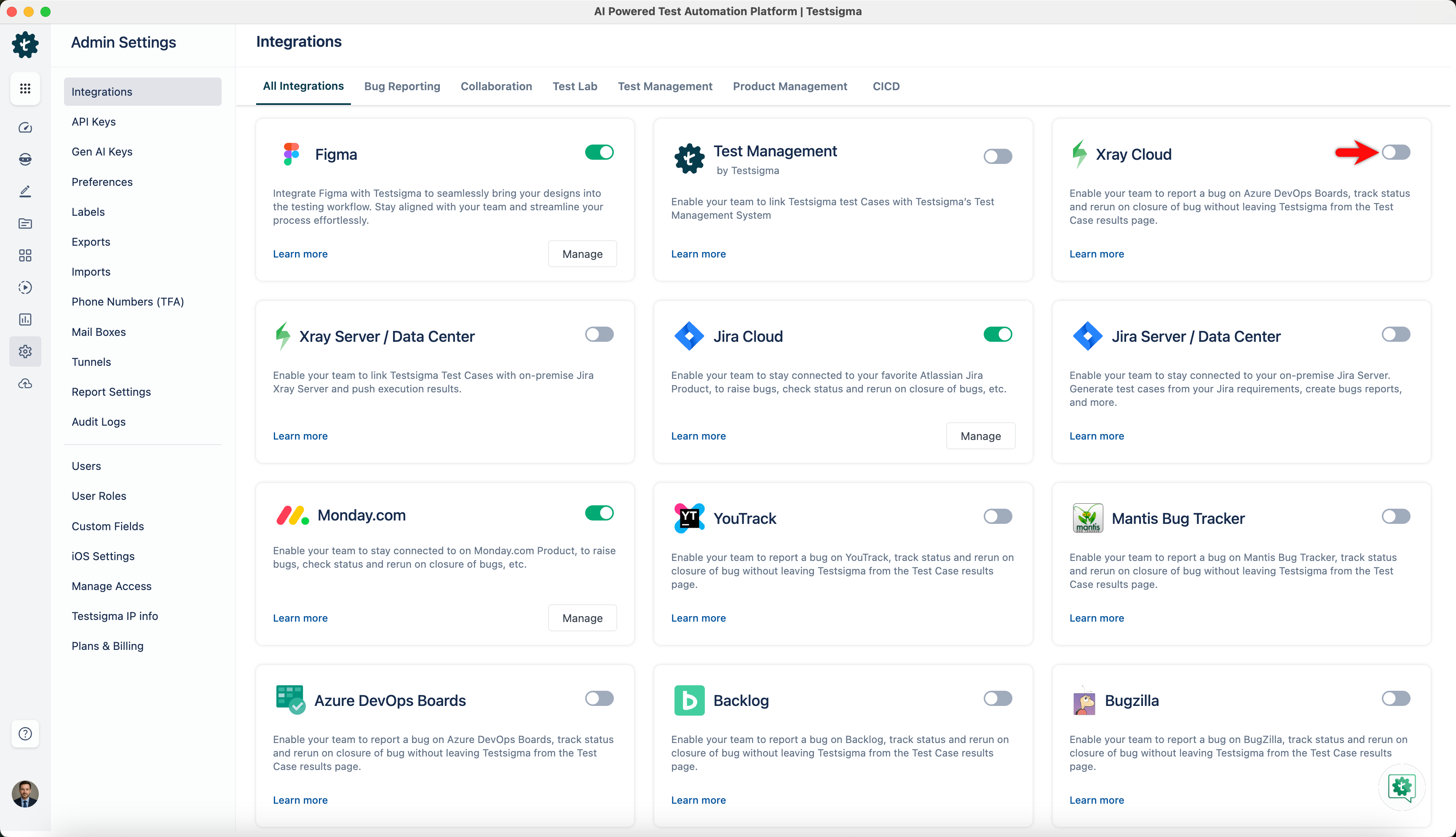Open the apps grid icon in sidebar
The width and height of the screenshot is (1456, 837).
(25, 89)
